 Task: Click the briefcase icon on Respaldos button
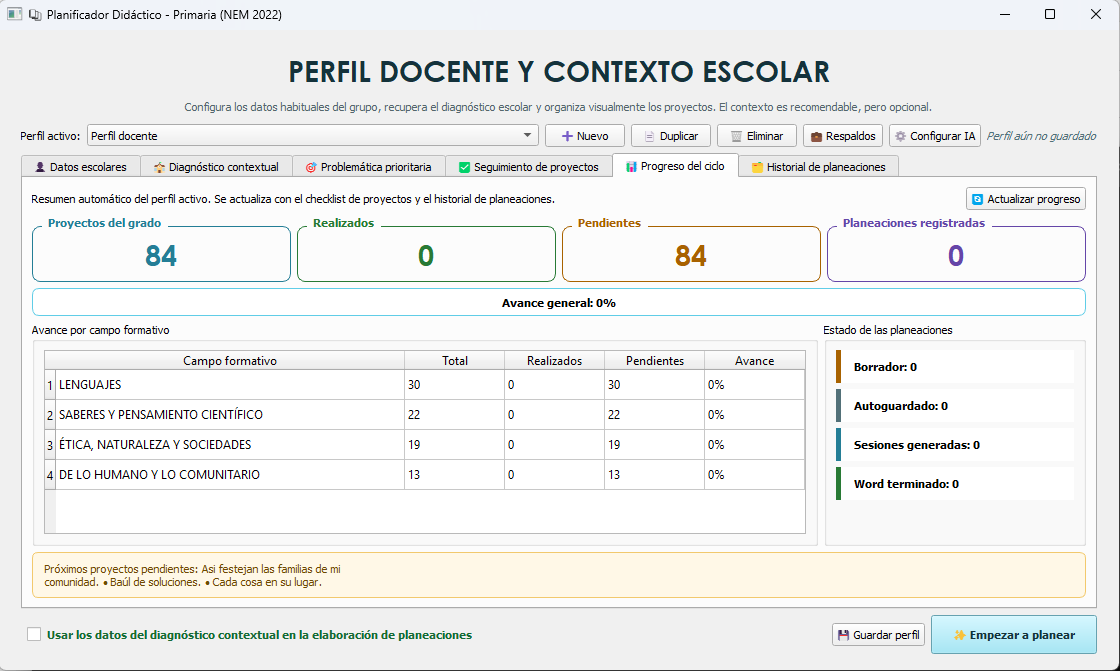click(816, 136)
